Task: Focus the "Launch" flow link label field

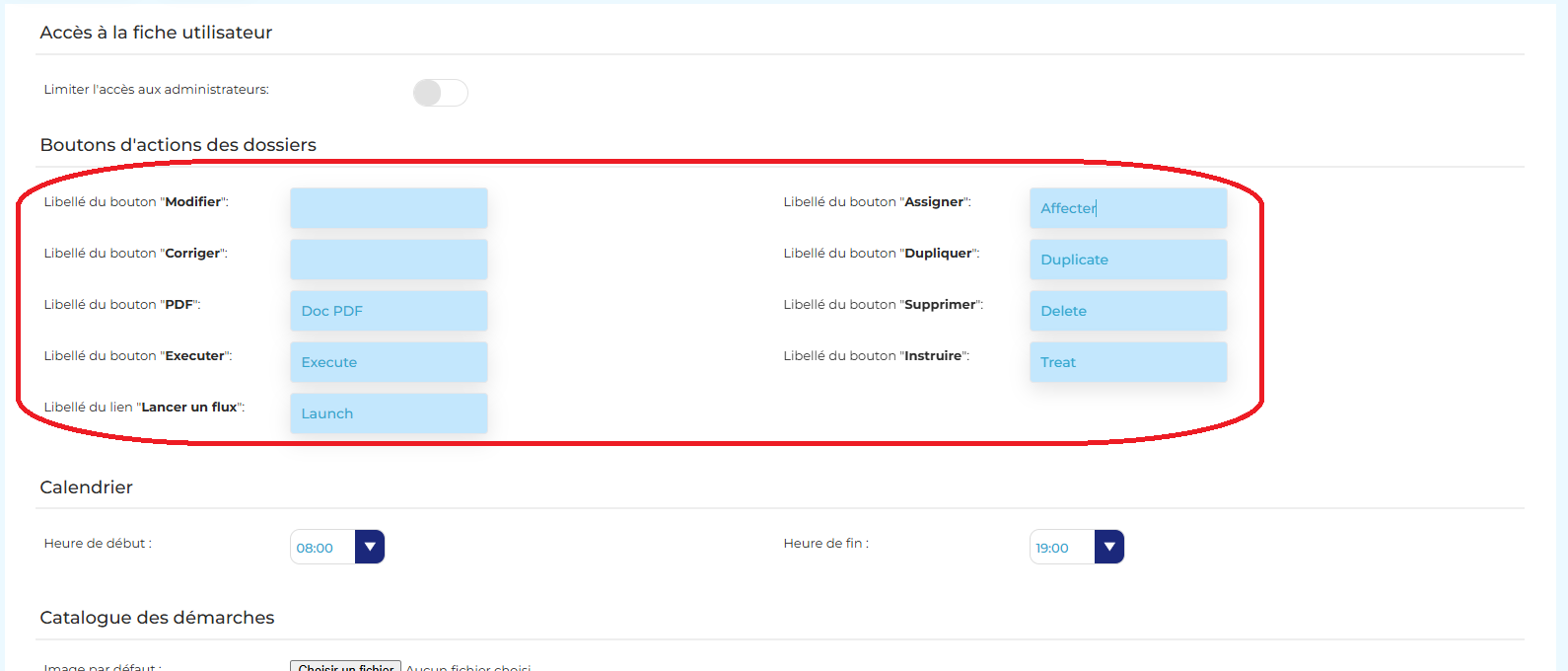Action: coord(389,413)
